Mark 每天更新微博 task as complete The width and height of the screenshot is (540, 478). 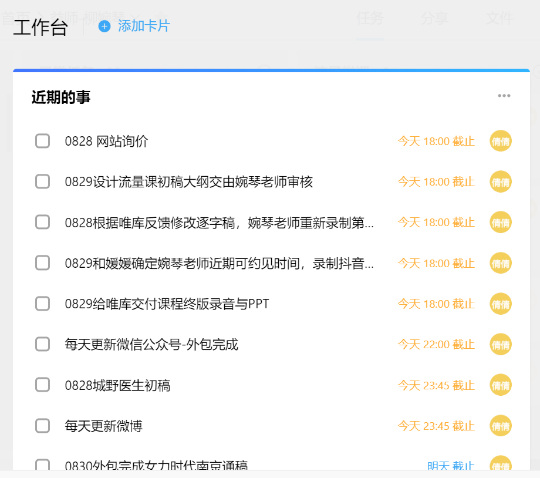[42, 426]
